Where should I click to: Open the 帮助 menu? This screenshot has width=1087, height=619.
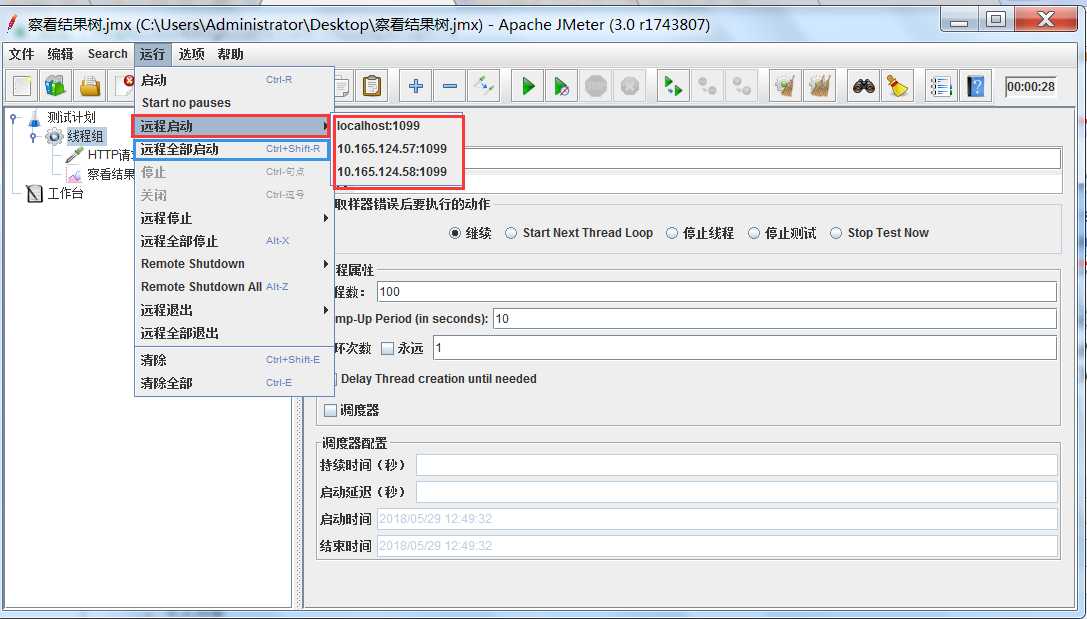coord(230,54)
